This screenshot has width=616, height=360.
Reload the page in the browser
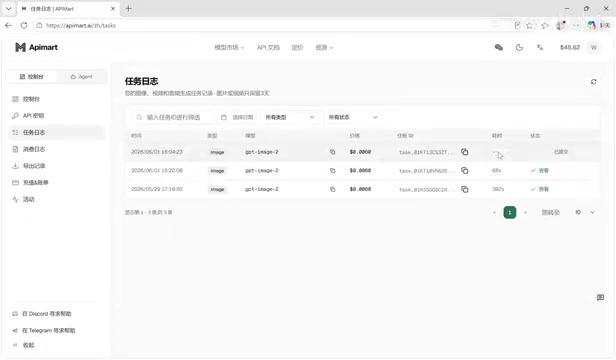click(x=24, y=25)
